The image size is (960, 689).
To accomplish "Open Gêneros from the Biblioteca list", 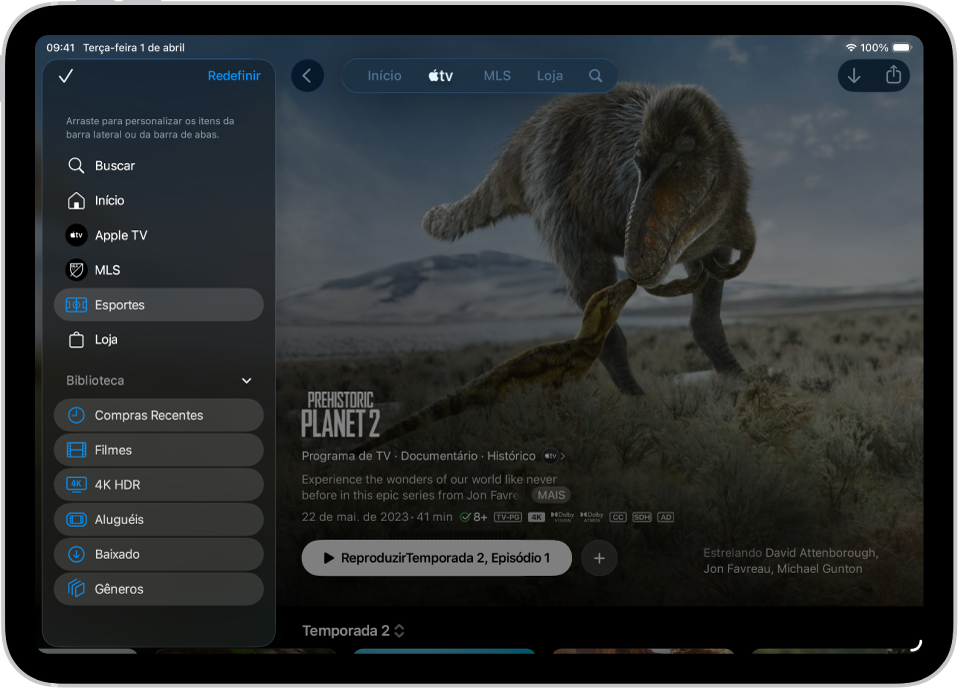I will point(74,589).
